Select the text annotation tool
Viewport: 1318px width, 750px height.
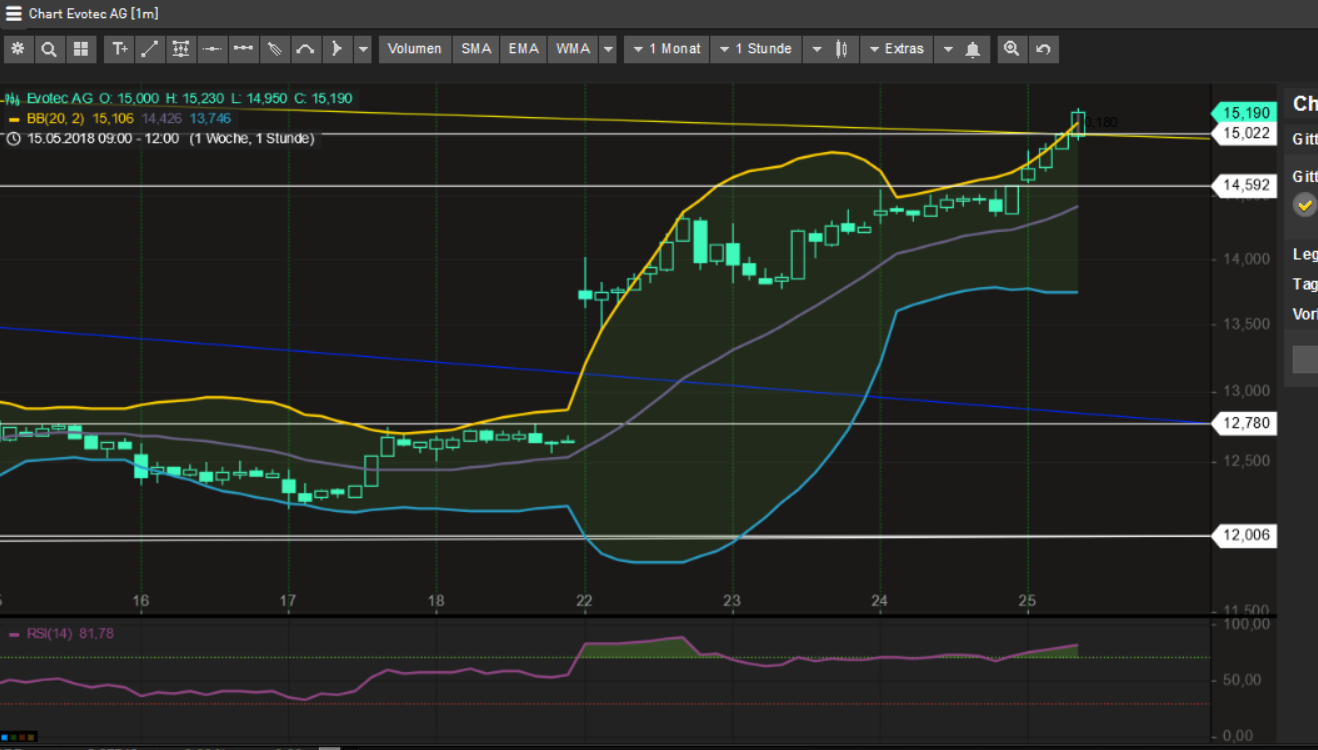coord(120,49)
